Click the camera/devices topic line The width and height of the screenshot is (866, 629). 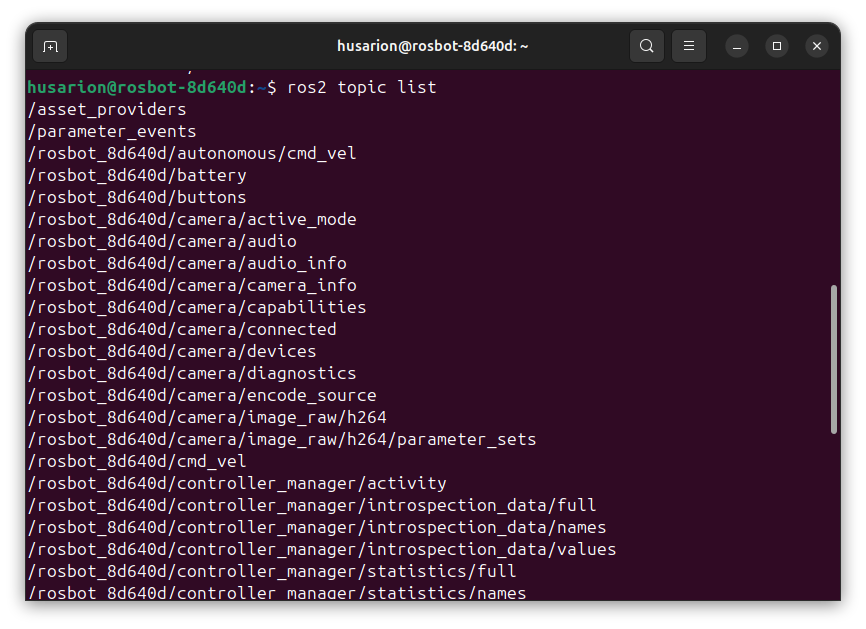coord(172,352)
